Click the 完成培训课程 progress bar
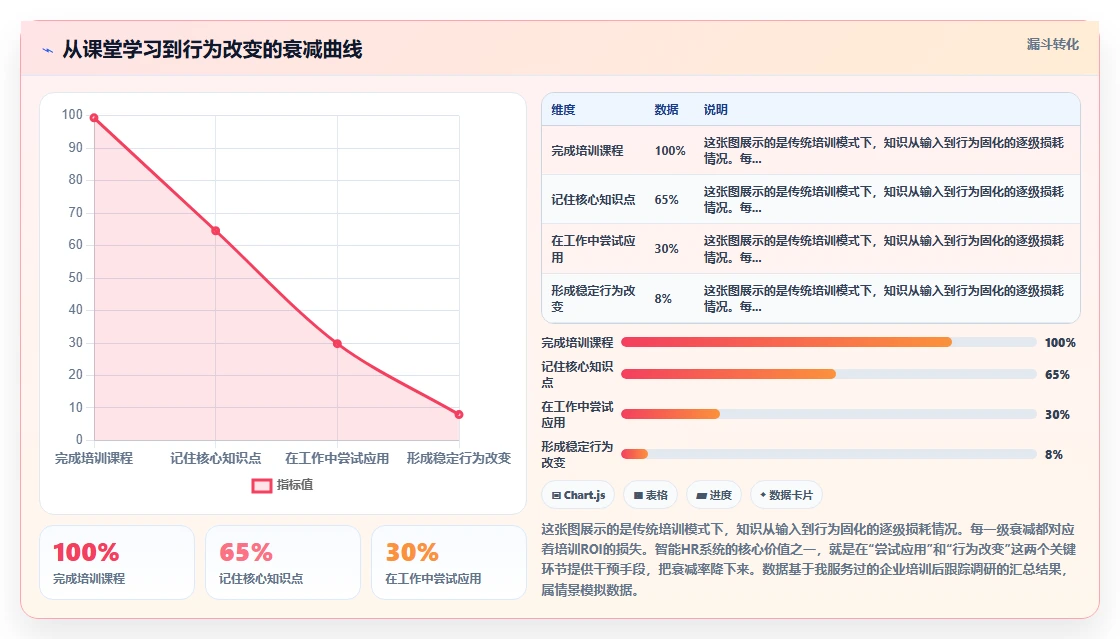 coord(829,342)
